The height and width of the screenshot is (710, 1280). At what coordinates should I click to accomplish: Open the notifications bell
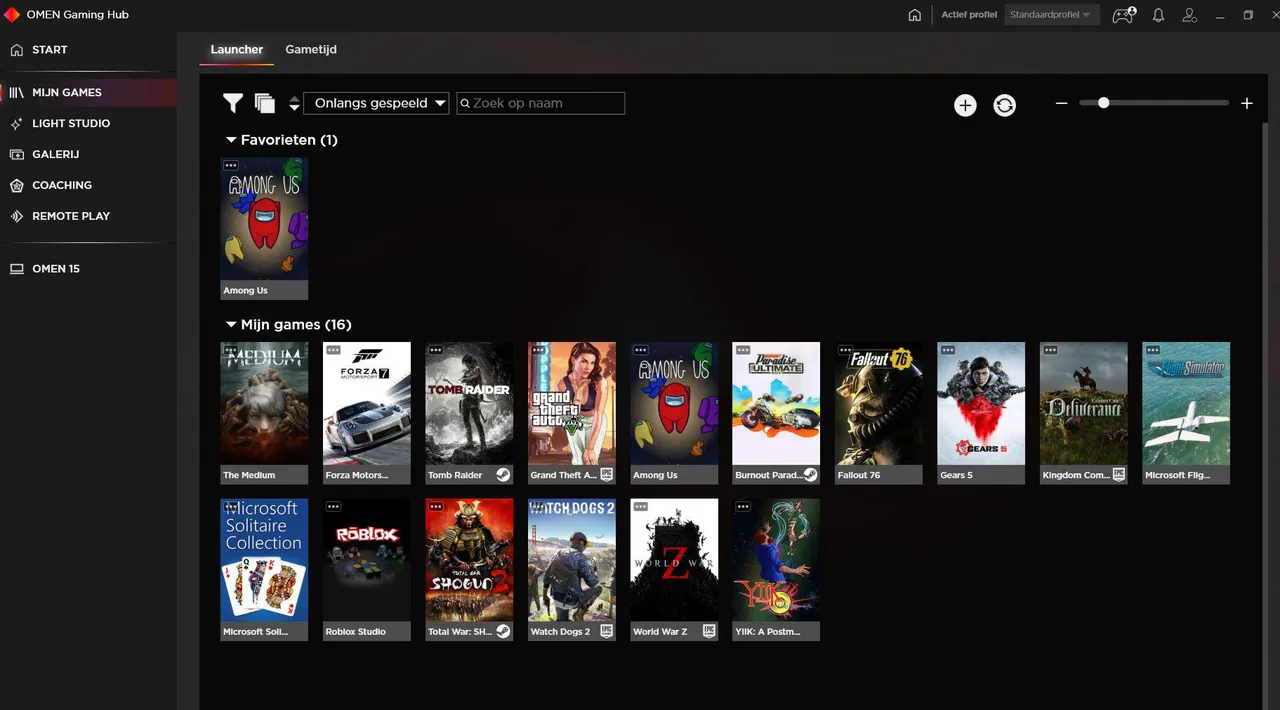point(1158,15)
